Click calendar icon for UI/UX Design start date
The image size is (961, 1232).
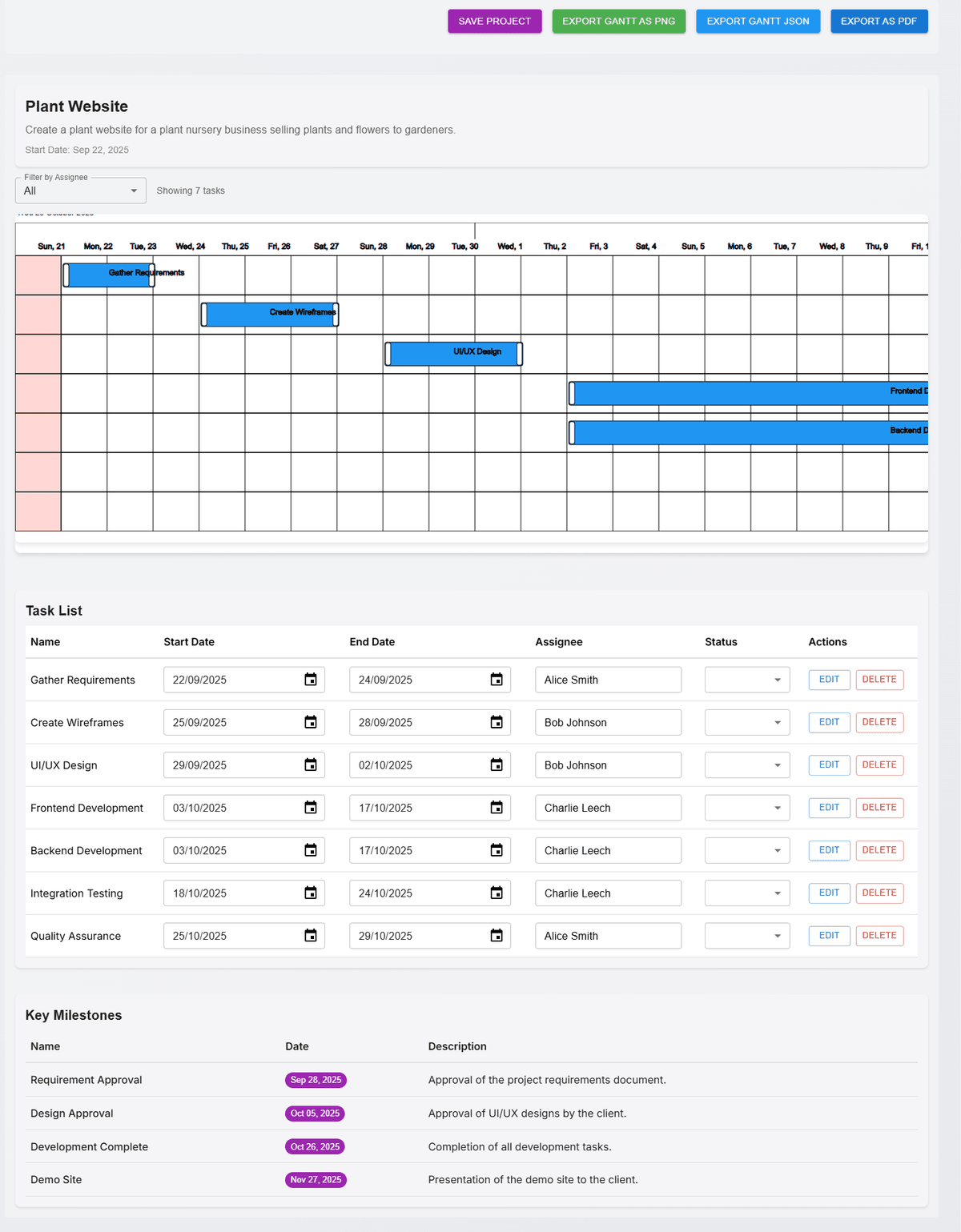coord(311,764)
